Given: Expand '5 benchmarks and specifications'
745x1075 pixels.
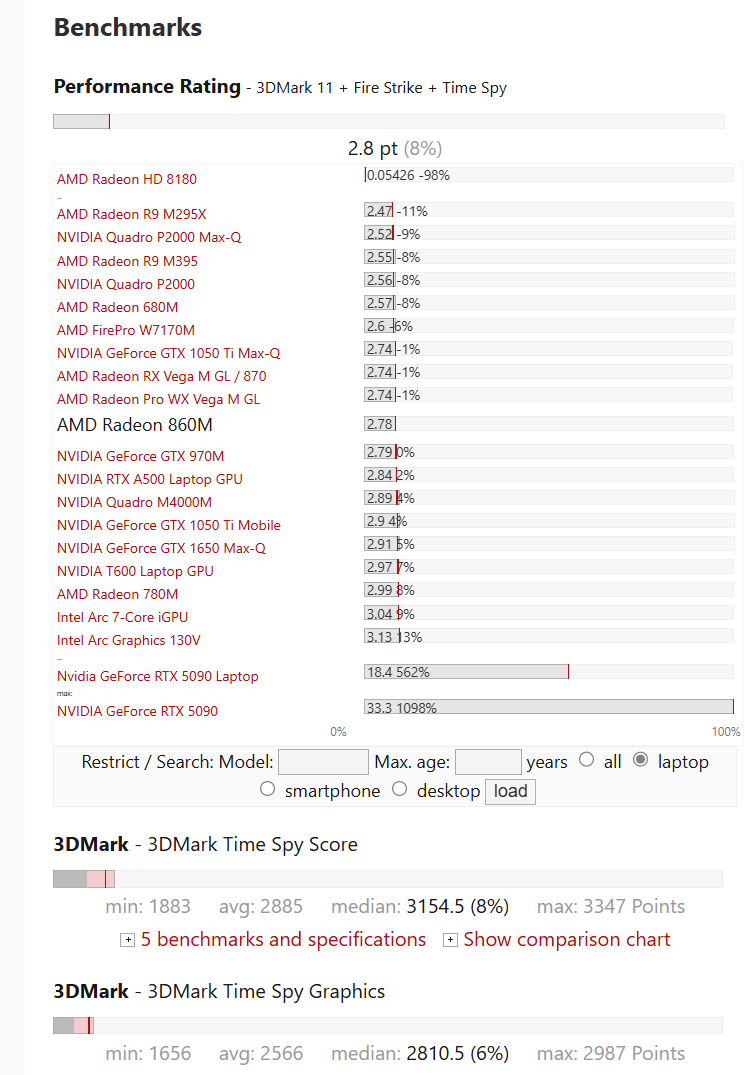Looking at the screenshot, I should (283, 939).
